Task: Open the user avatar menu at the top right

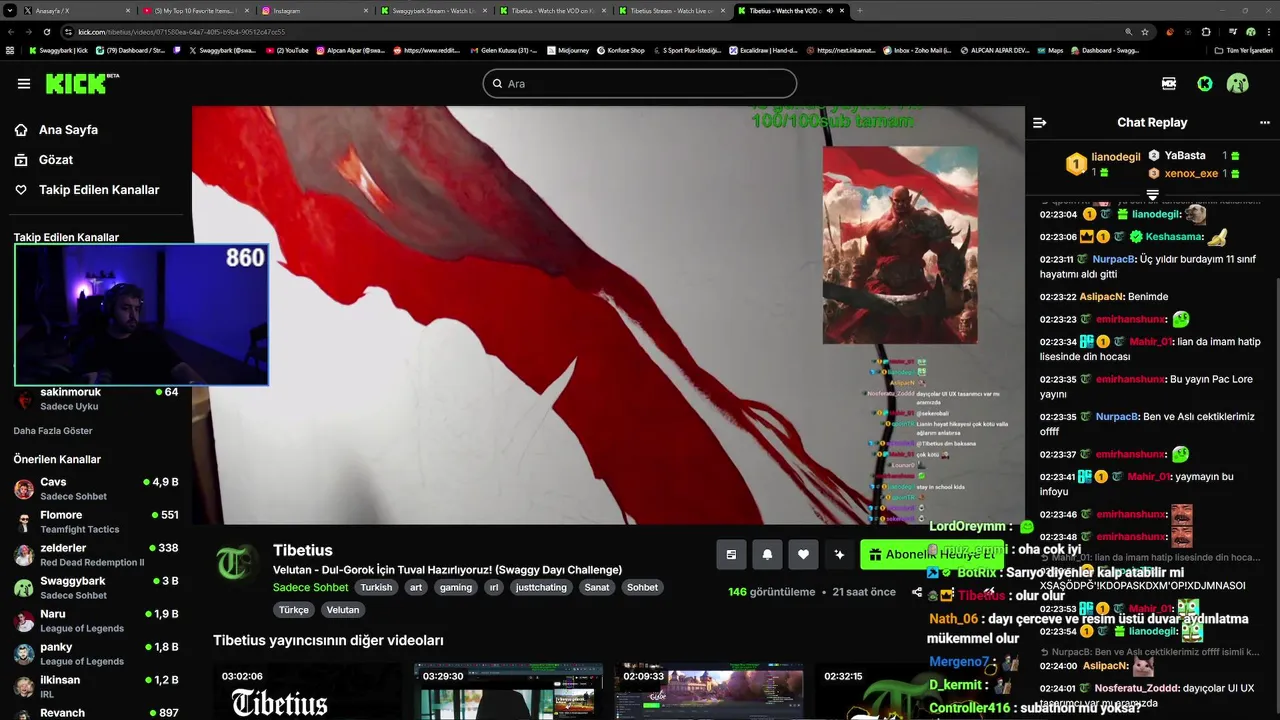Action: pos(1238,84)
